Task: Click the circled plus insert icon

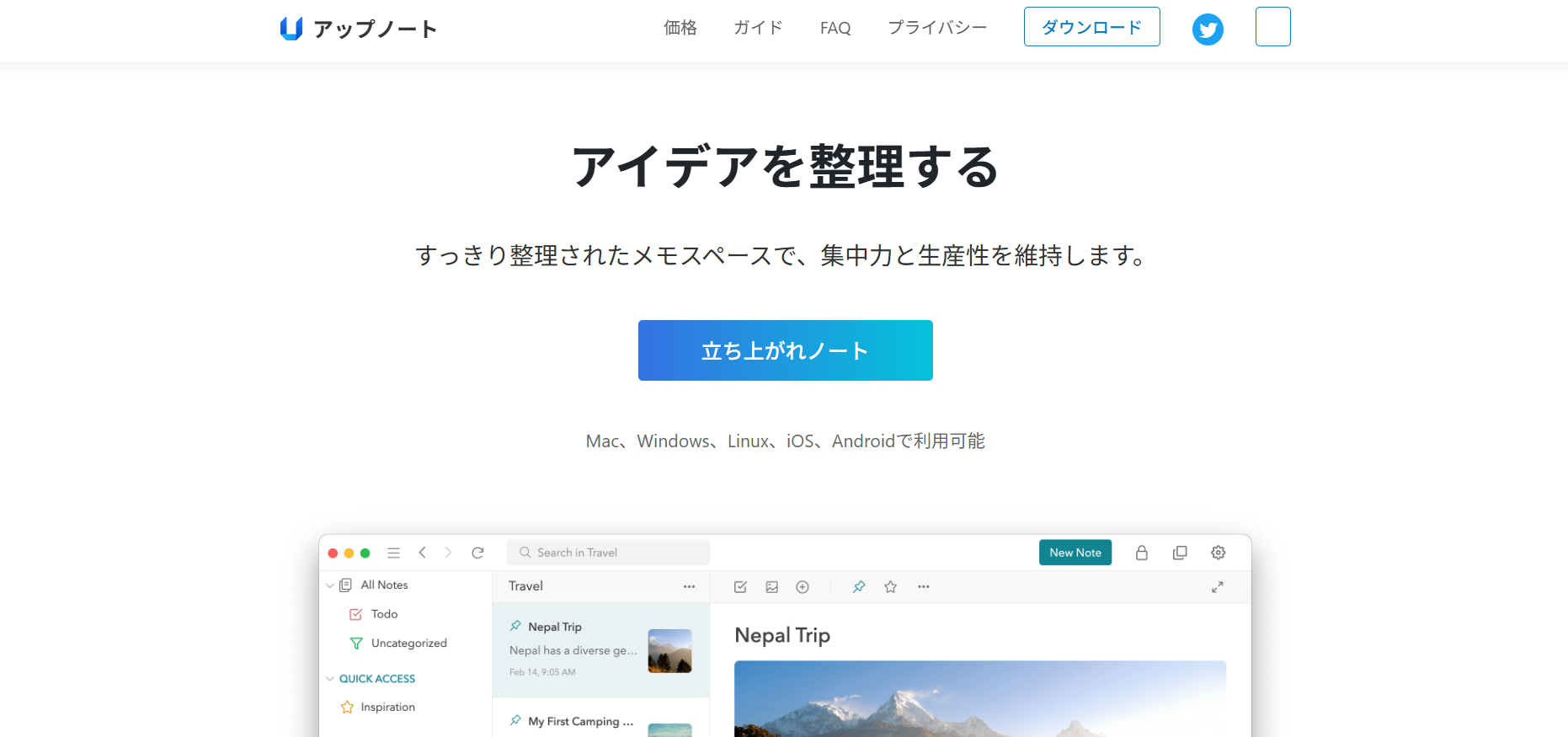Action: pos(803,587)
